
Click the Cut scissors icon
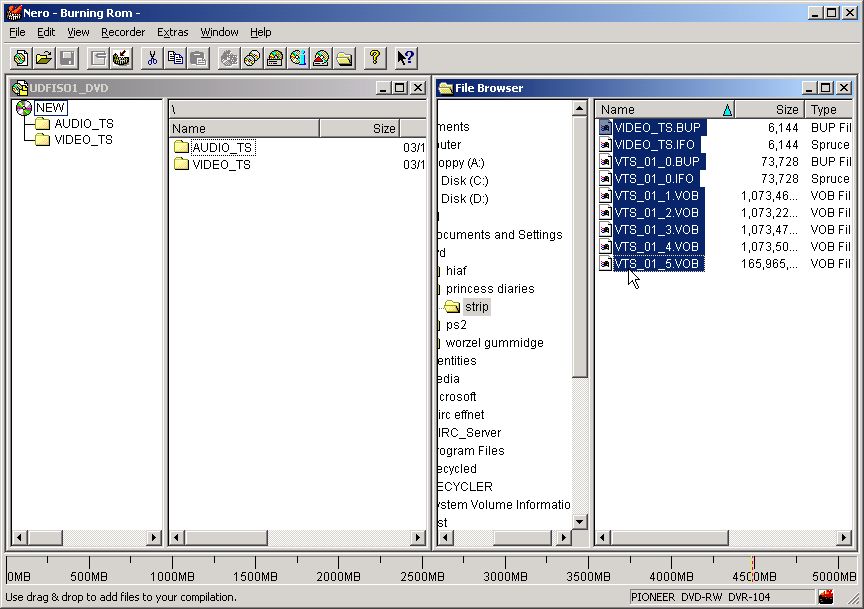tap(152, 58)
